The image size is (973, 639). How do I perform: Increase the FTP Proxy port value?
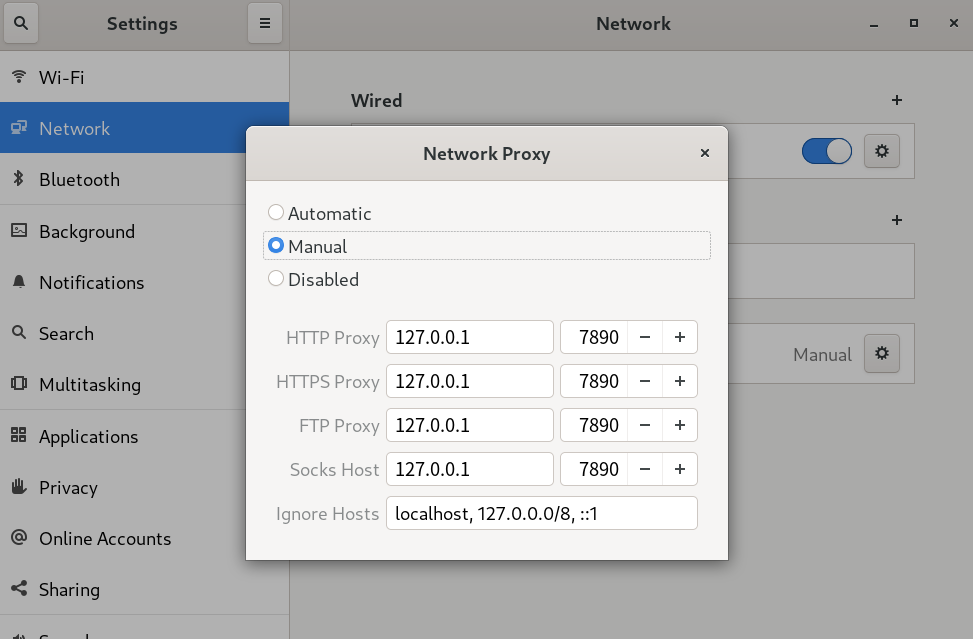pyautogui.click(x=679, y=426)
